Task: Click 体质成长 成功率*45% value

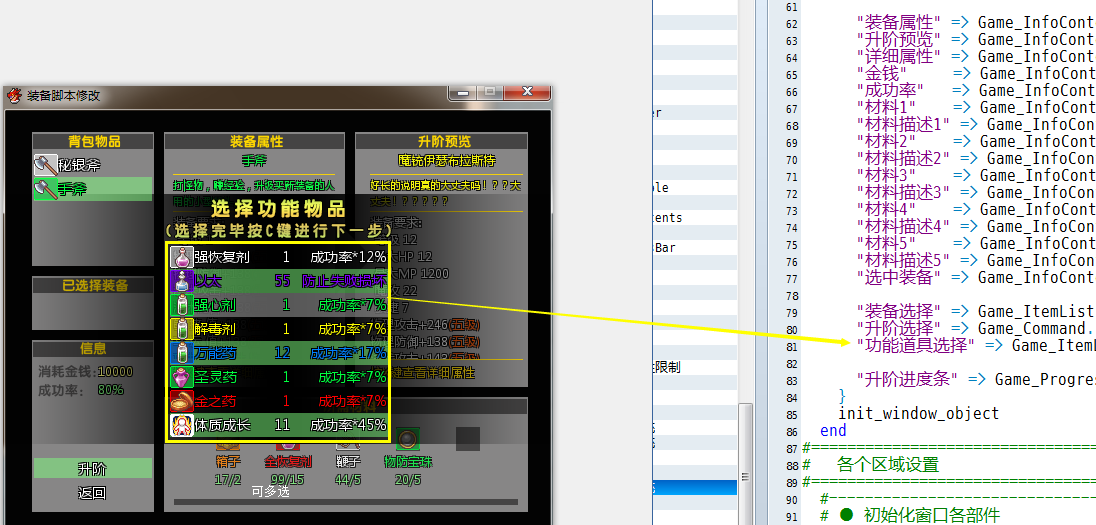Action: tap(348, 424)
